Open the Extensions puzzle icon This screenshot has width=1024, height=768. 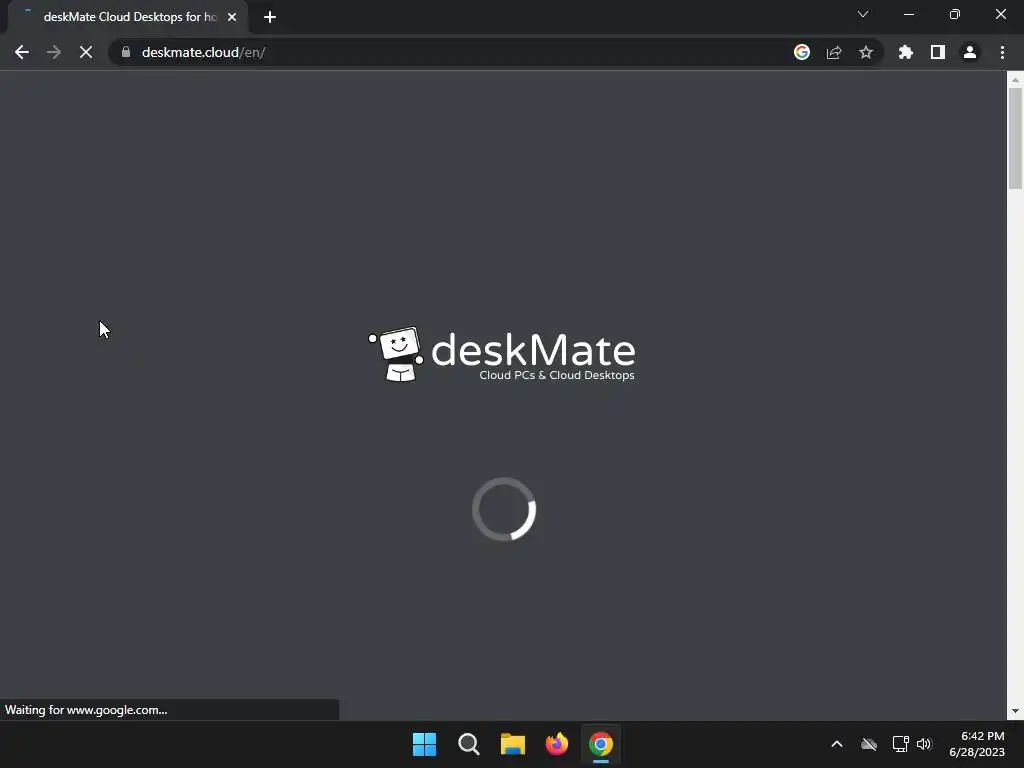pos(906,52)
